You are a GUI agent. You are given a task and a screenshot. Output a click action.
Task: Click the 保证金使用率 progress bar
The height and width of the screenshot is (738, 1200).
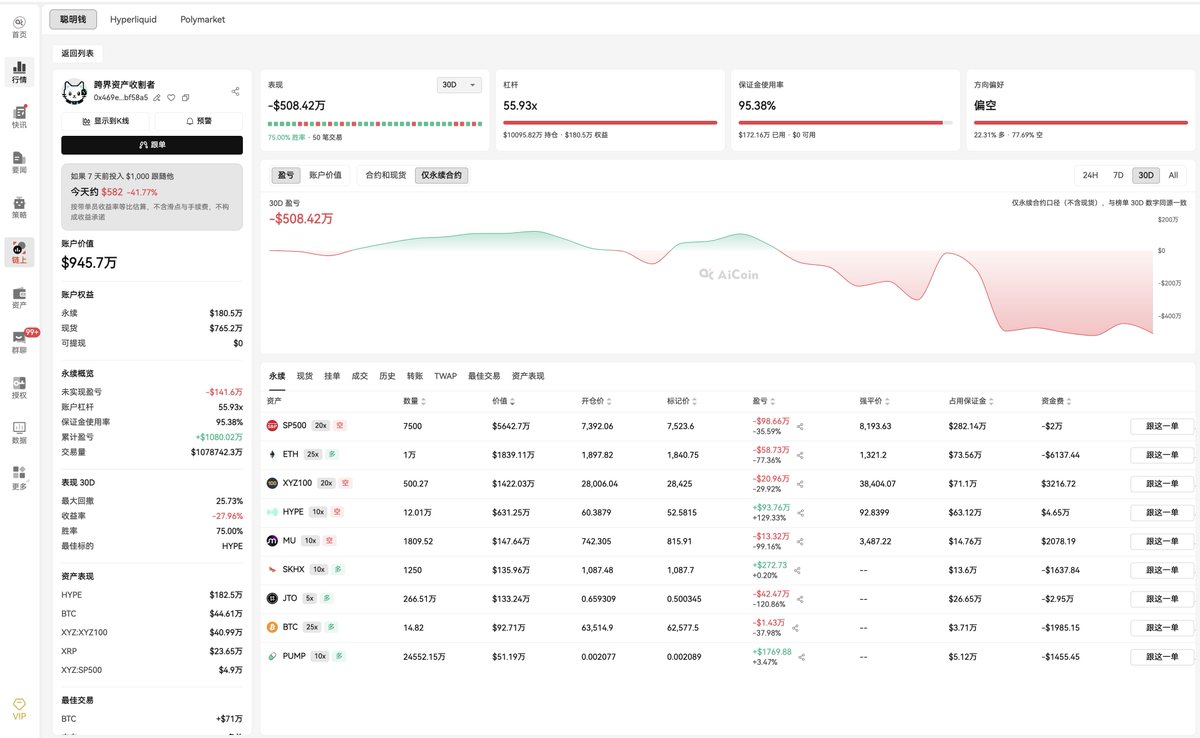click(x=845, y=123)
